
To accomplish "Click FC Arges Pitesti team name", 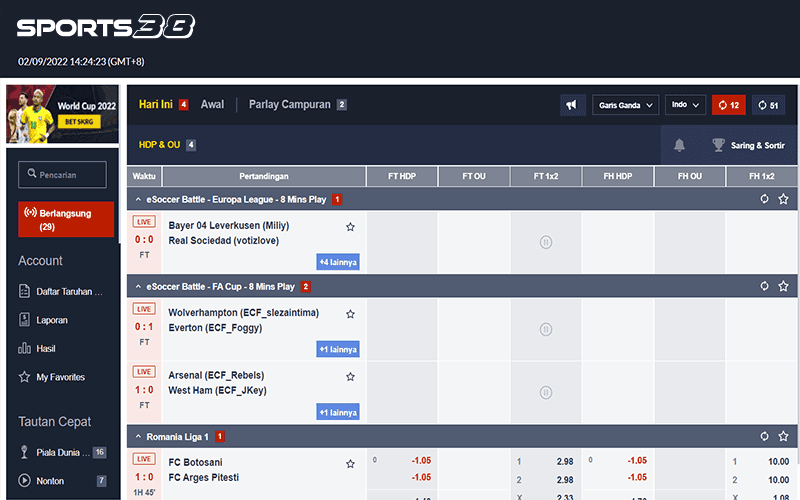I will tap(204, 478).
